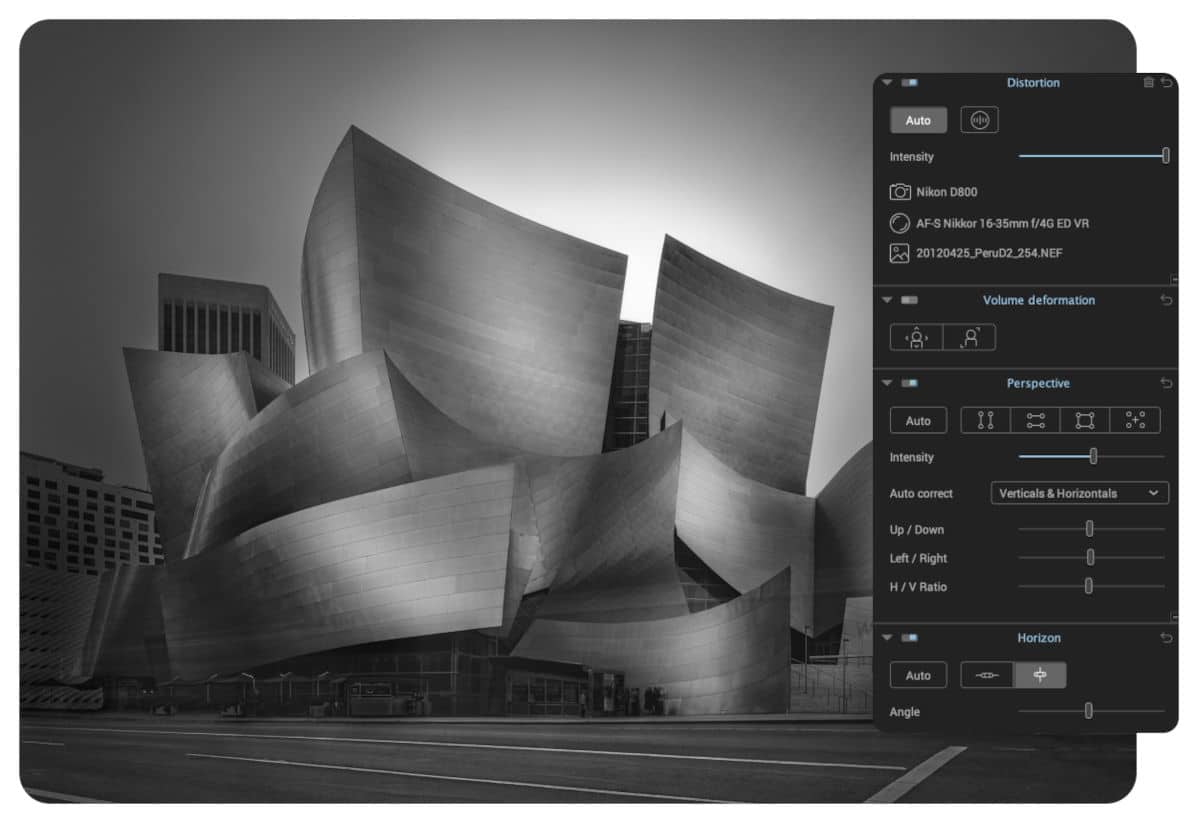
Task: Pick the horizontal horizon line tool
Action: pyautogui.click(x=987, y=676)
